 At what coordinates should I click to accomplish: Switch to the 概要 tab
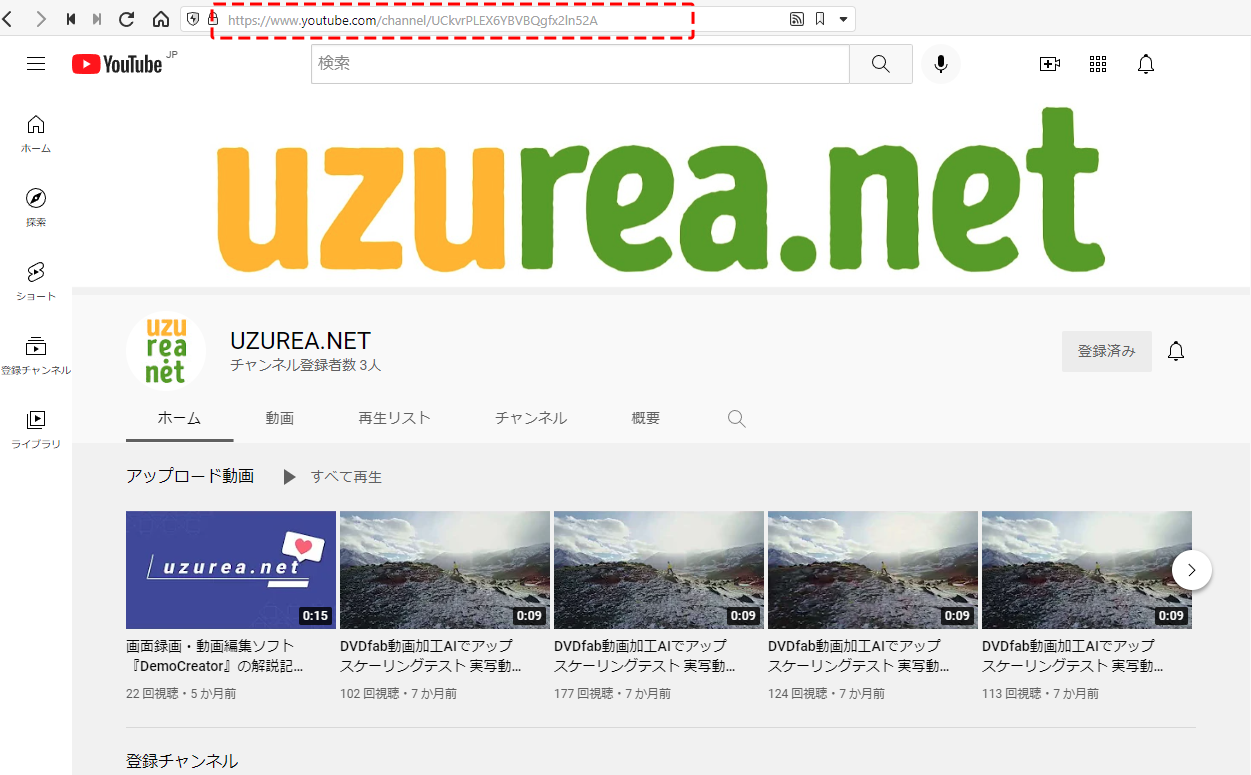click(646, 418)
